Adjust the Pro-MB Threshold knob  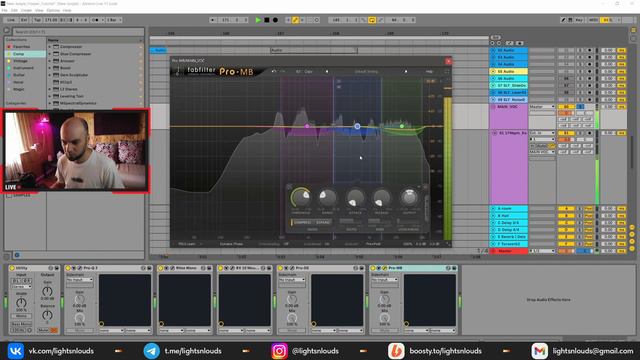point(301,198)
